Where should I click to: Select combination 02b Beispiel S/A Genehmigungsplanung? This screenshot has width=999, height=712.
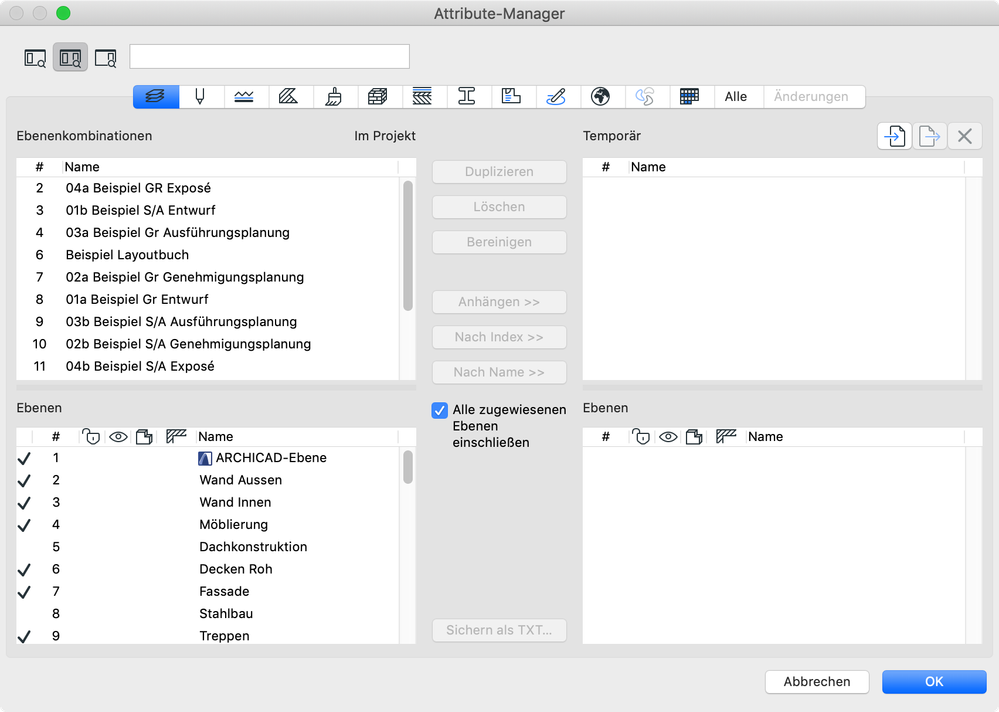point(208,344)
